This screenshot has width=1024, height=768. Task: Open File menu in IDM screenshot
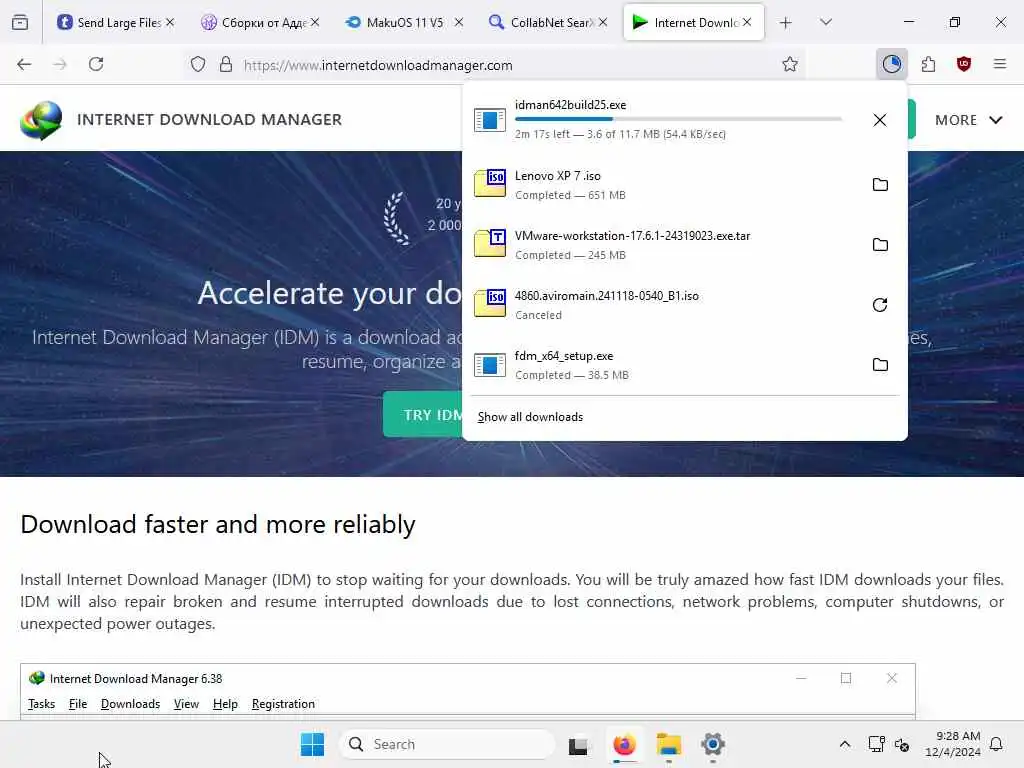pyautogui.click(x=78, y=704)
